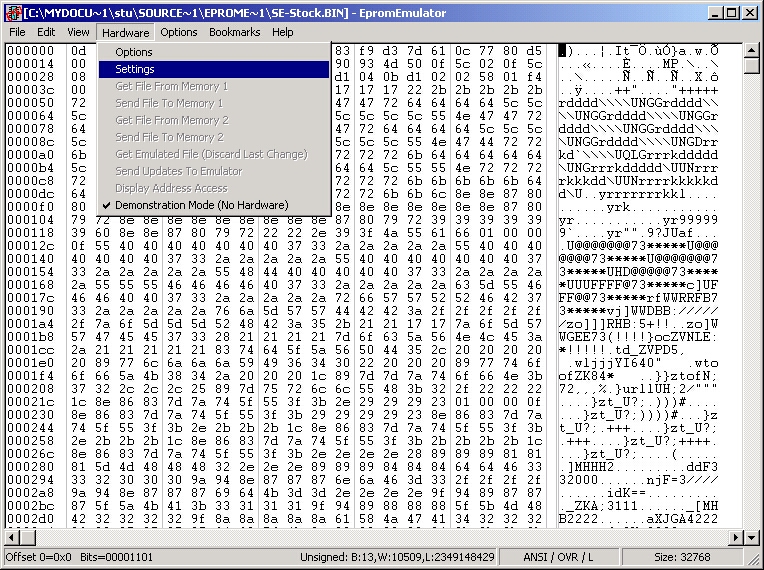Screen dimensions: 764x570
Task: Click horizontal scrollbar left arrow
Action: (12, 538)
